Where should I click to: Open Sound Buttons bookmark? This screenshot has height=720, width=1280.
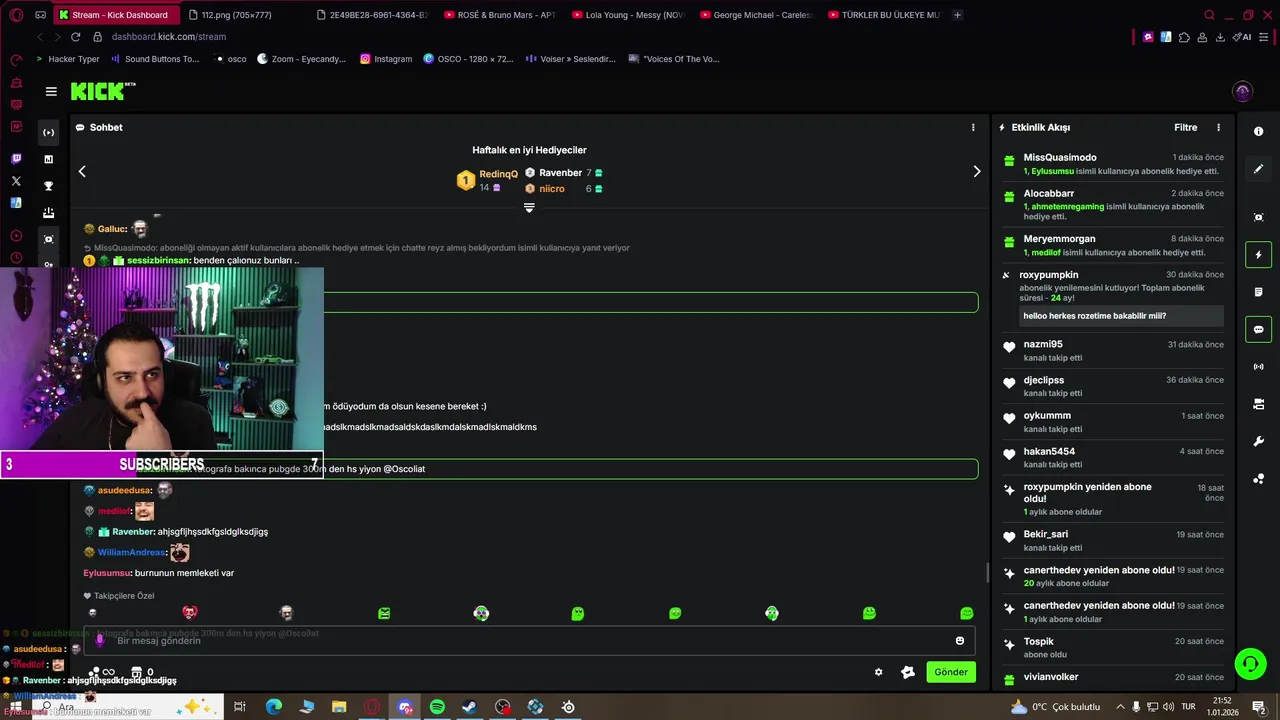tap(155, 59)
